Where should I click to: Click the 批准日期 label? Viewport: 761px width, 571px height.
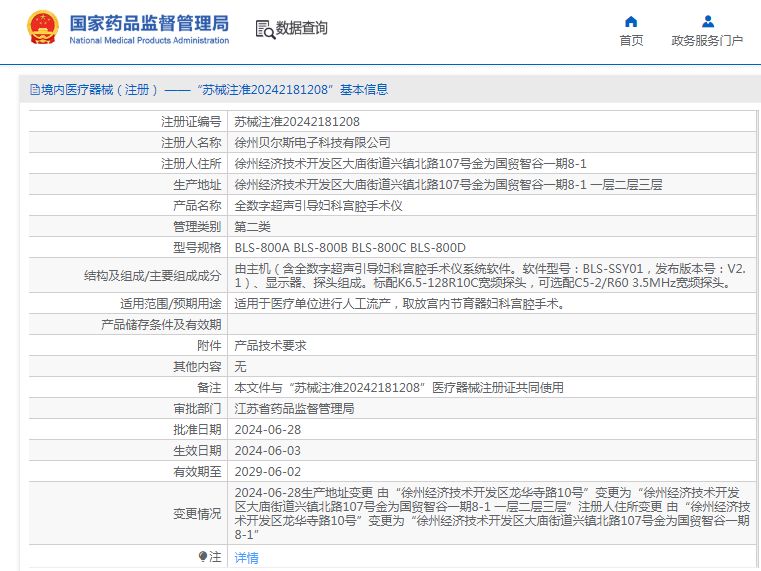pos(197,430)
